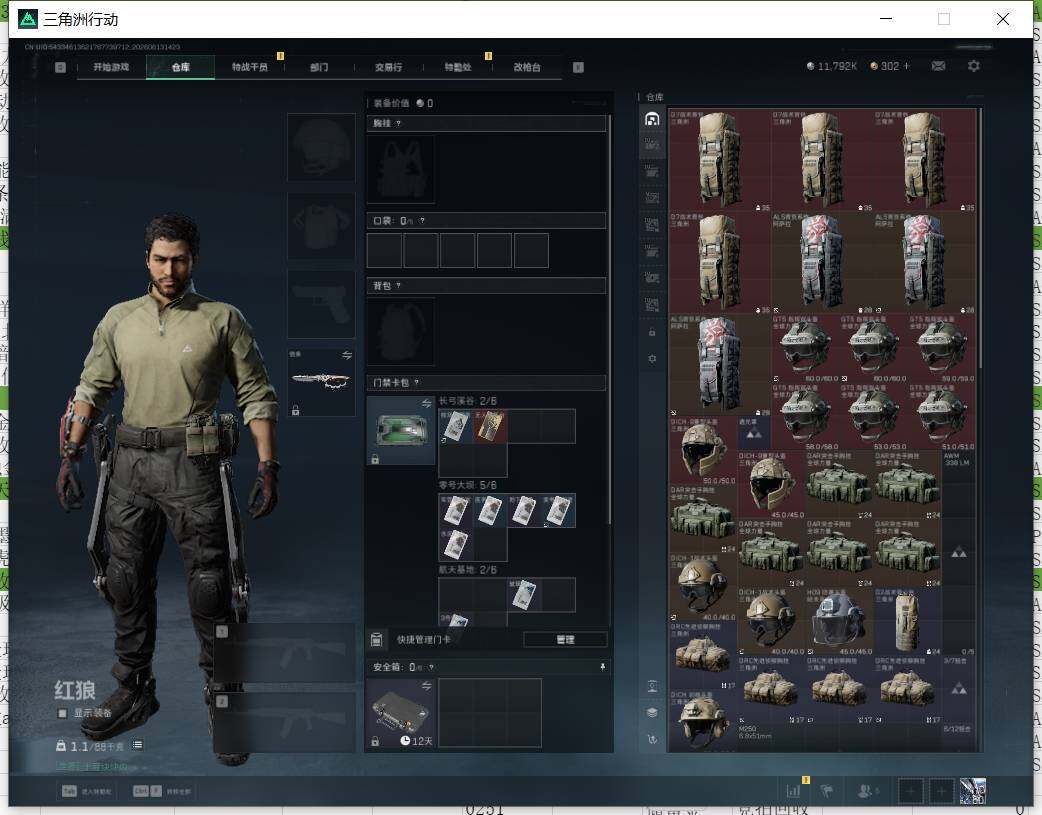
Task: Click the help question mark beside 胸挂
Action: tap(398, 124)
